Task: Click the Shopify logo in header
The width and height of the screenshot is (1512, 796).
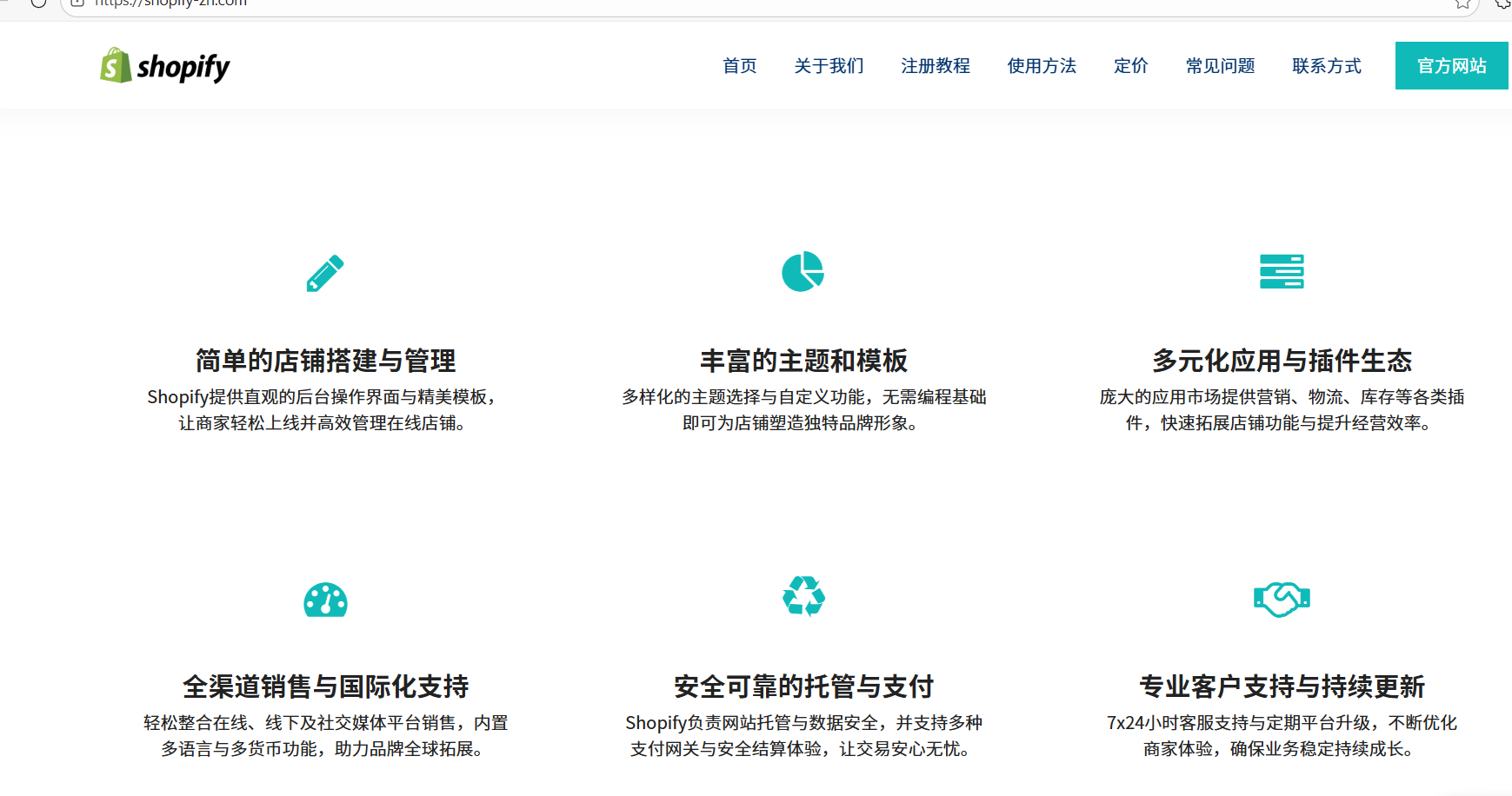Action: point(165,66)
